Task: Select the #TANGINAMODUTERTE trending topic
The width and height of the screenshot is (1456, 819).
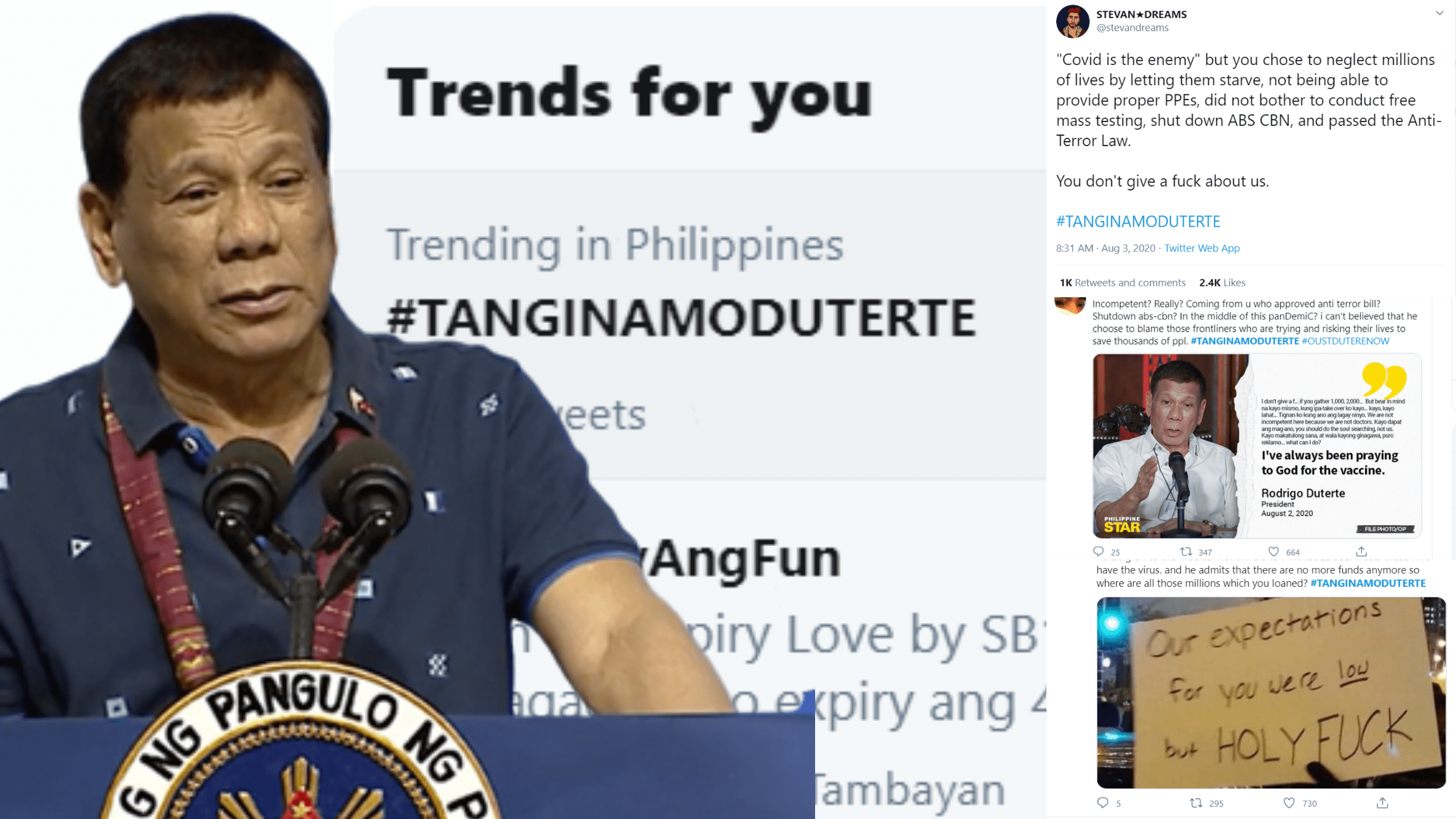Action: (681, 317)
